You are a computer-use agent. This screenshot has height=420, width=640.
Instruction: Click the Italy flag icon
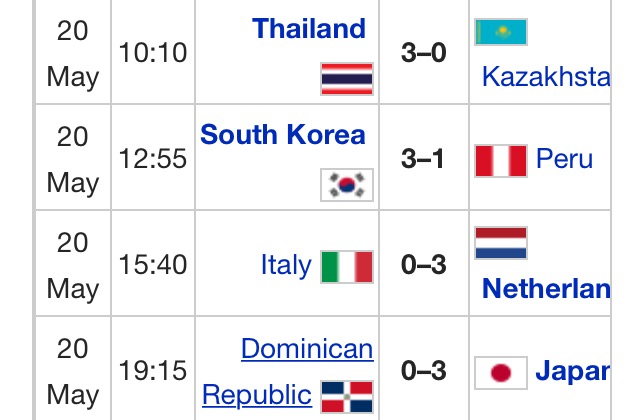pyautogui.click(x=347, y=267)
